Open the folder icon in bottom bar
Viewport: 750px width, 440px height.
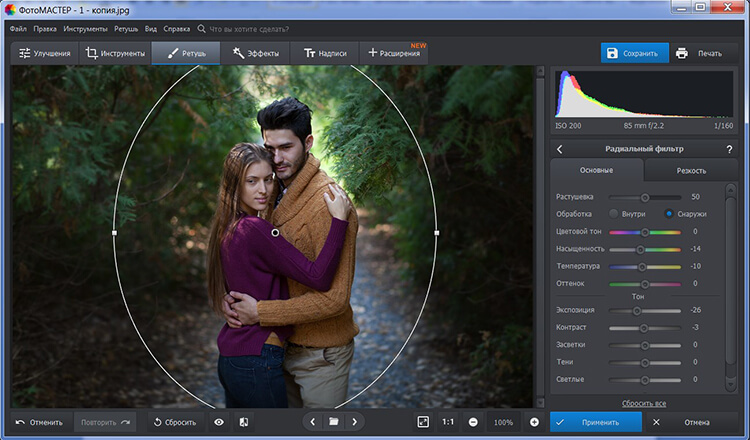pyautogui.click(x=333, y=422)
